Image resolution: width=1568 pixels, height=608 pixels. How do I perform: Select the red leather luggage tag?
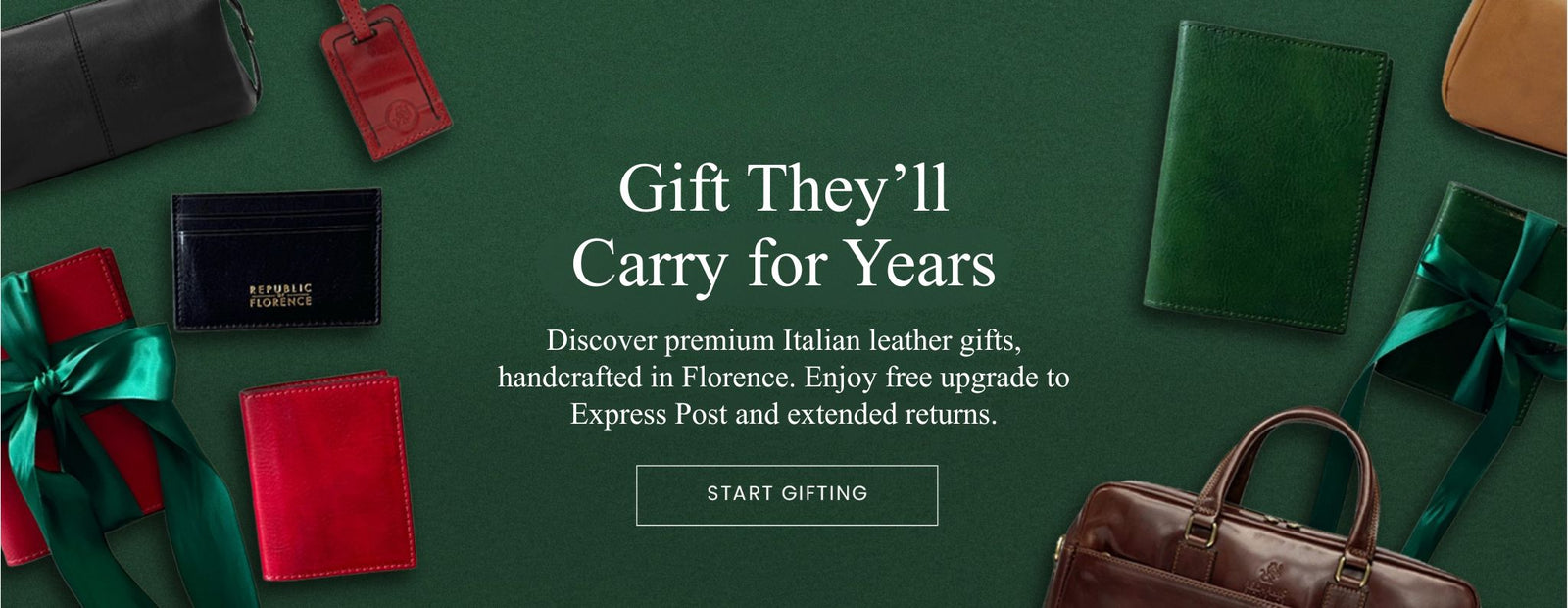(x=385, y=81)
